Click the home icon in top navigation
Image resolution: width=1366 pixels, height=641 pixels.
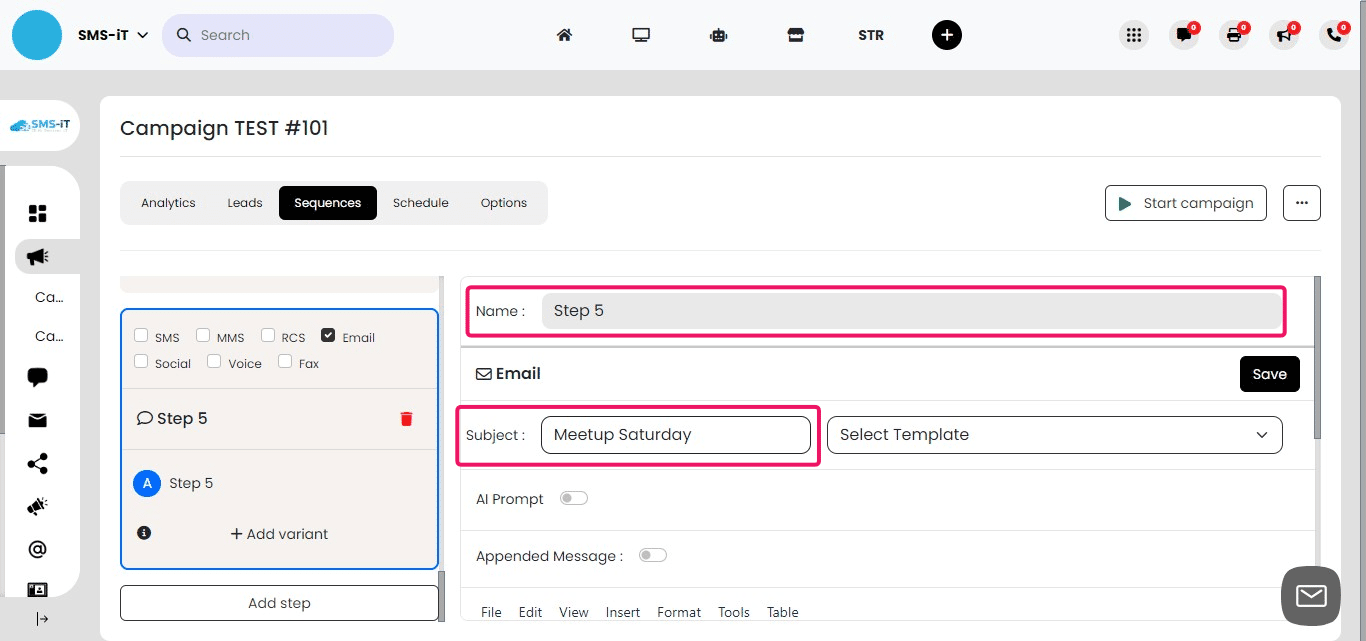point(564,34)
